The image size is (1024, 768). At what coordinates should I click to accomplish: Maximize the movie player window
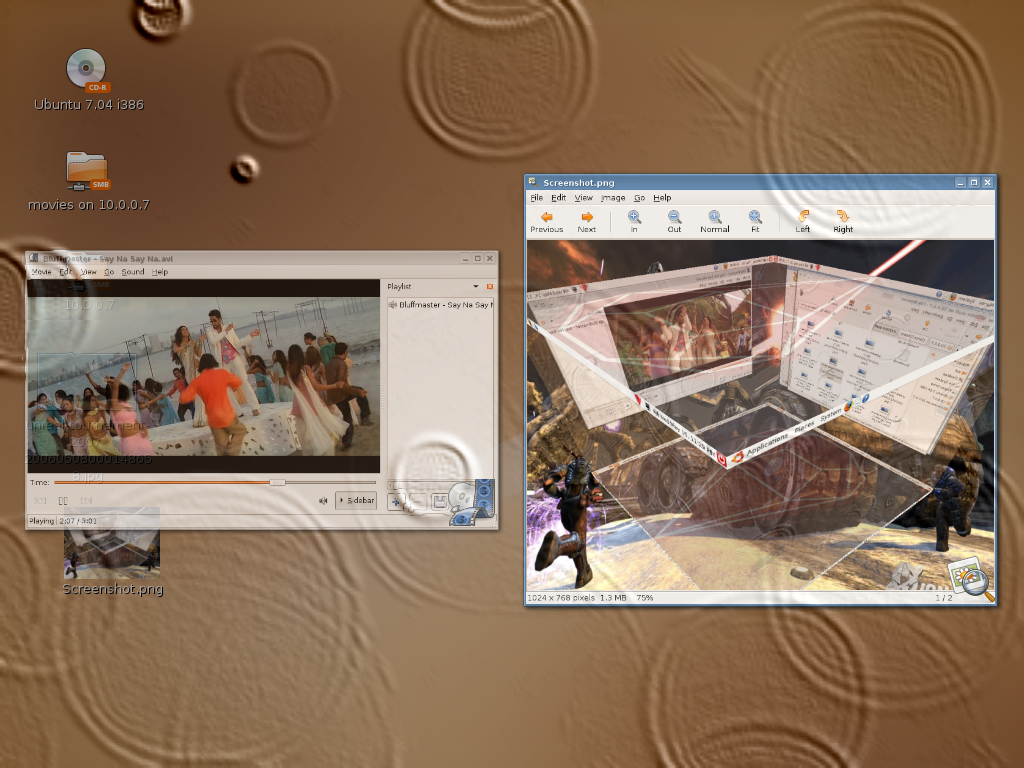tap(477, 259)
